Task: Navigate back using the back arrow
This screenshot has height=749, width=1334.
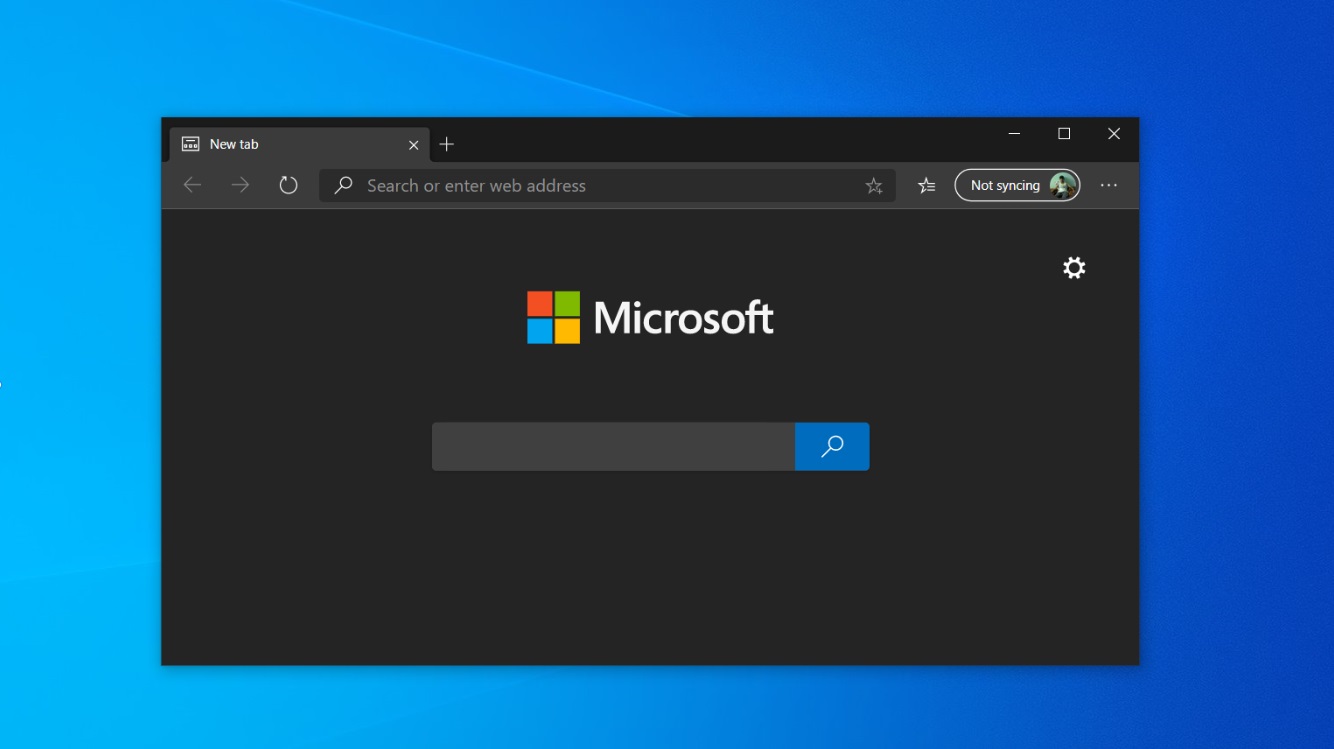Action: (x=191, y=185)
